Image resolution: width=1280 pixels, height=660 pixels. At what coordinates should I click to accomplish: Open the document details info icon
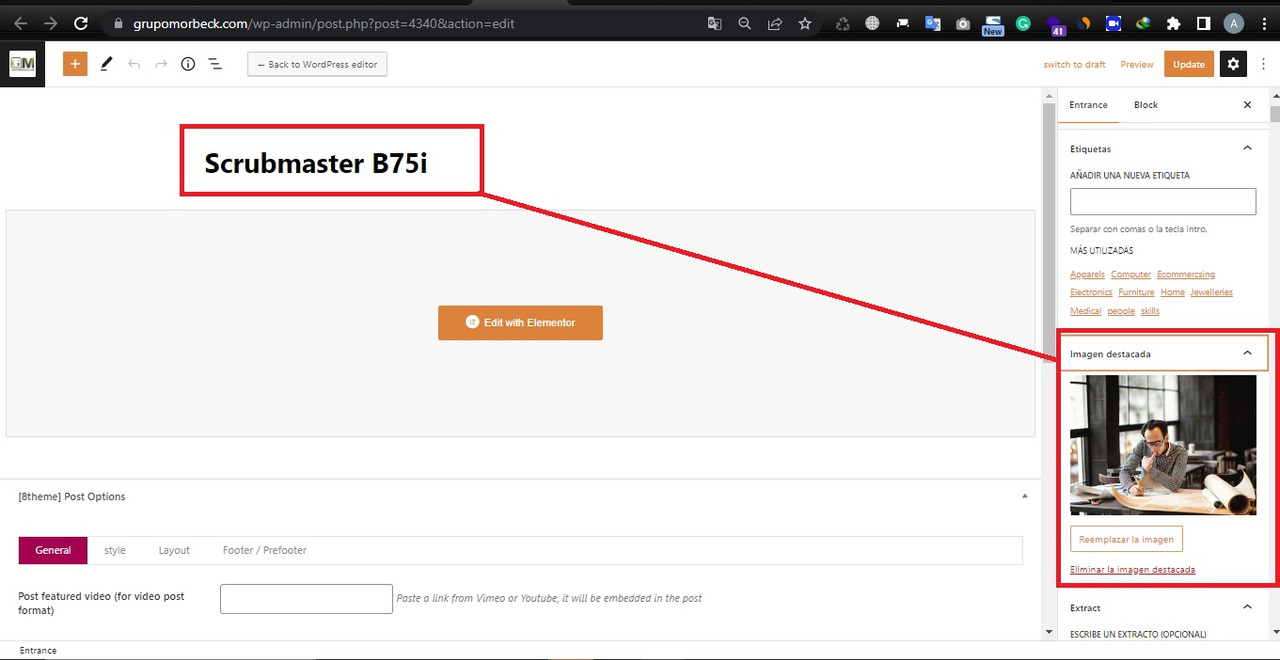point(188,64)
